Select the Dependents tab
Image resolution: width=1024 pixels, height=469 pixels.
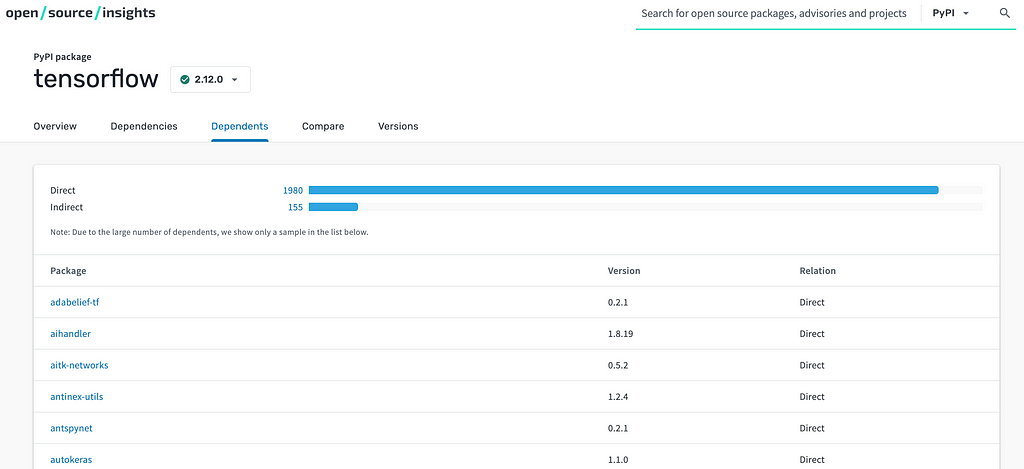point(240,126)
